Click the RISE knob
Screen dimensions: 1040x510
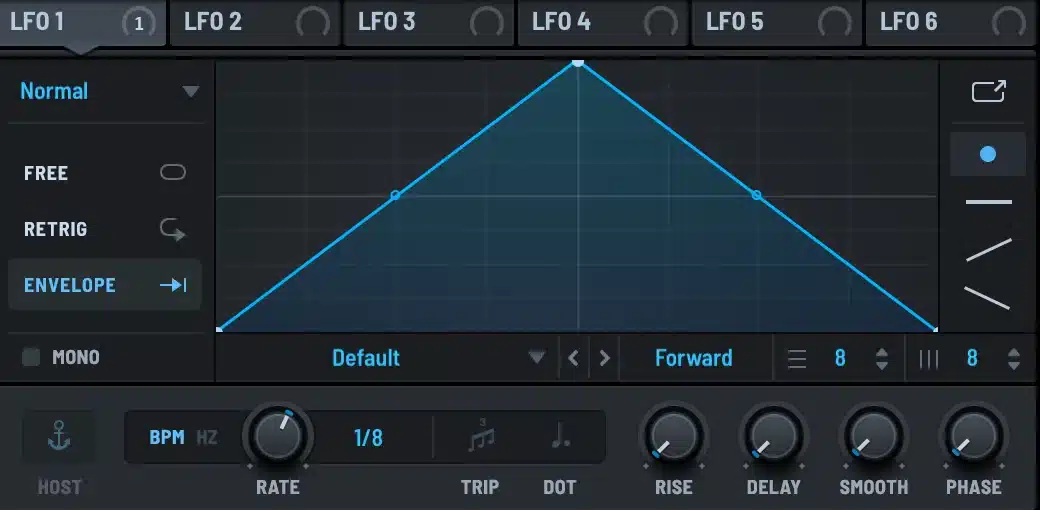coord(674,436)
